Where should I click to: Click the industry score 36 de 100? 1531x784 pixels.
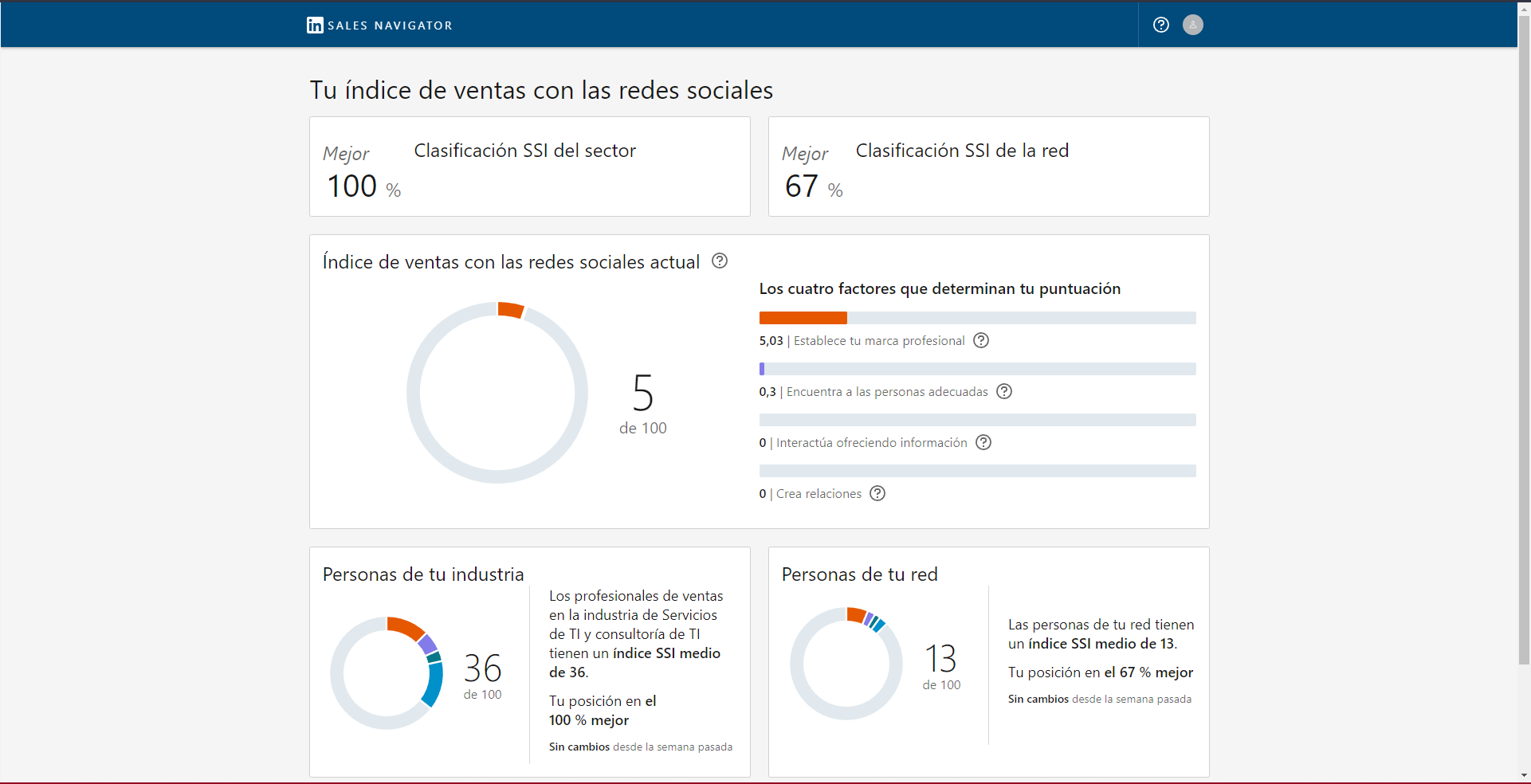coord(483,676)
